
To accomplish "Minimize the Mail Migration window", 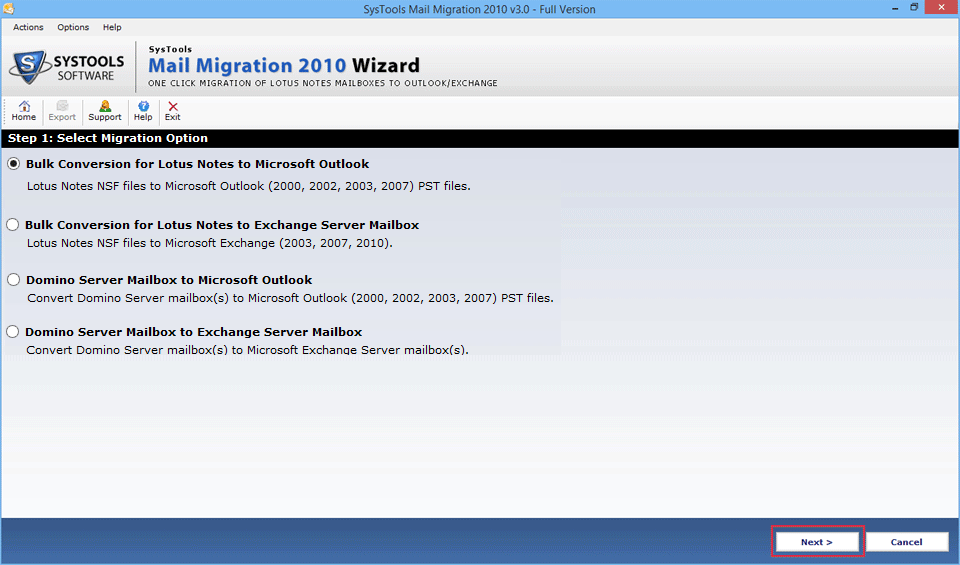I will coord(895,8).
